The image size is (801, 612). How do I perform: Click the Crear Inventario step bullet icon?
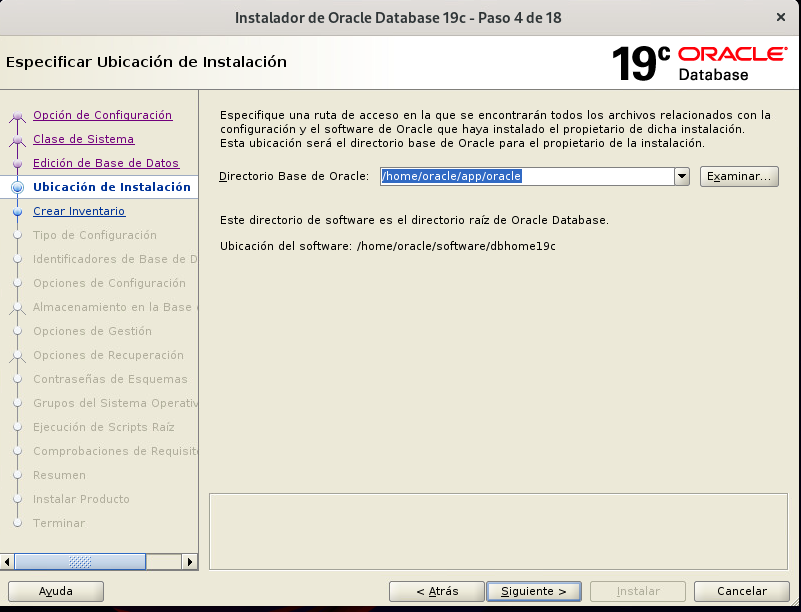coord(17,212)
